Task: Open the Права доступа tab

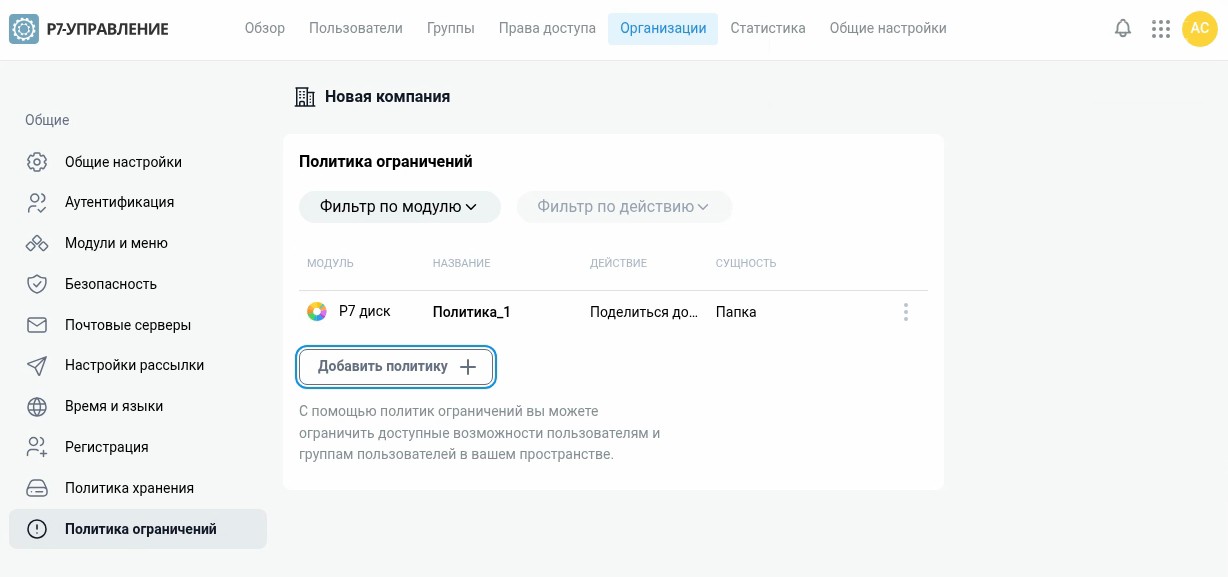Action: click(x=547, y=28)
